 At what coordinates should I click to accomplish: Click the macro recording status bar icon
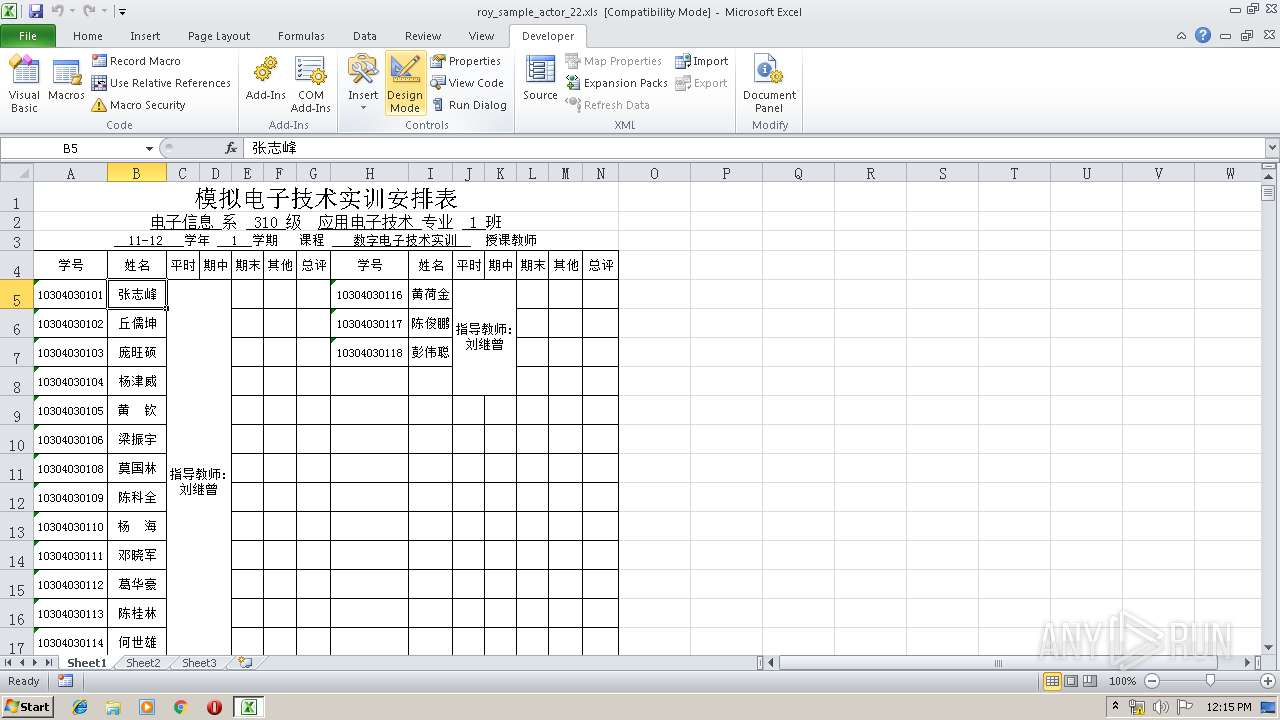click(65, 681)
